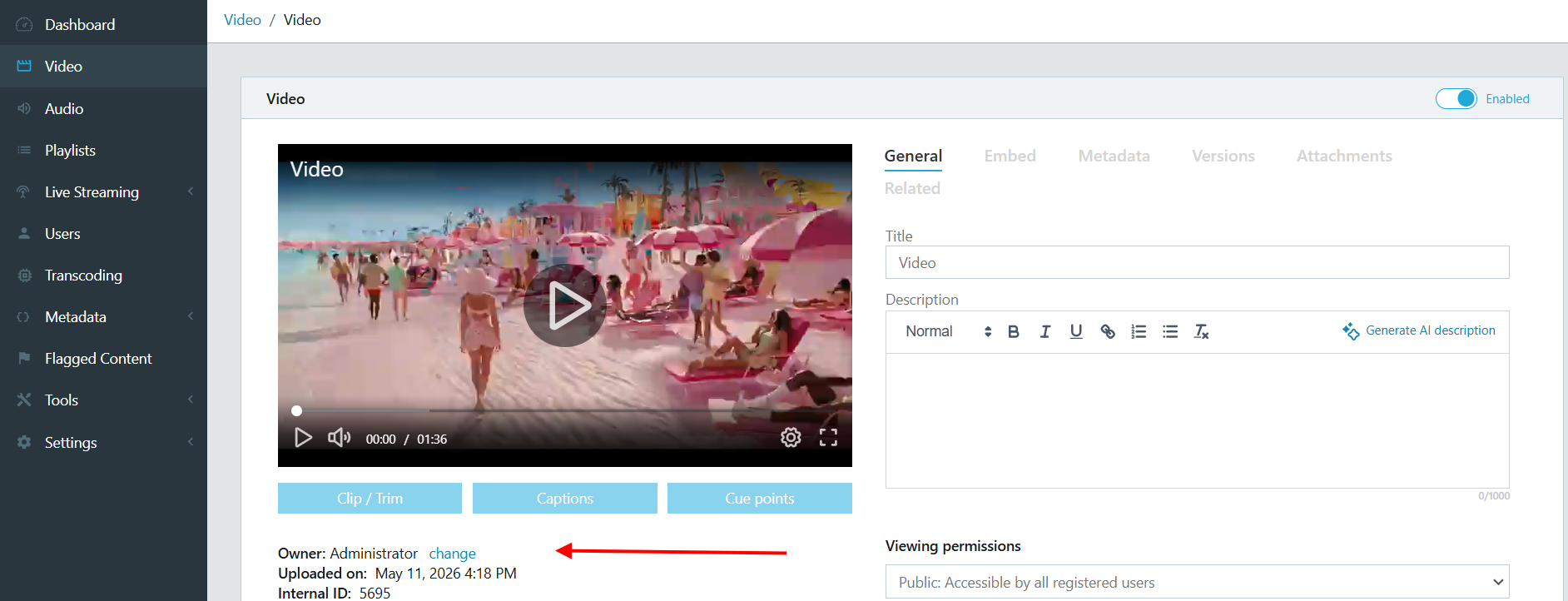Create a numbered list in description

pos(1139,331)
